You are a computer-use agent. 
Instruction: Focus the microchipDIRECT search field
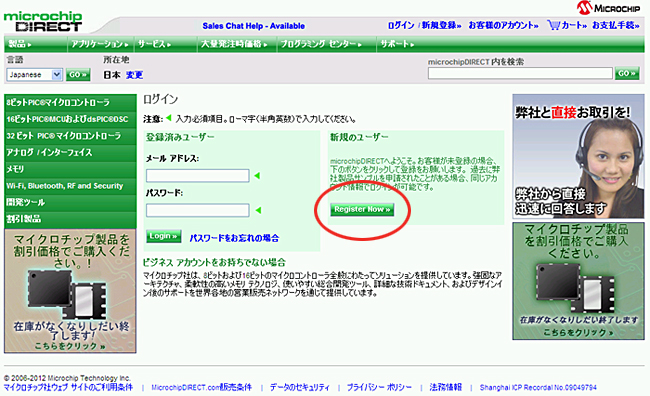(x=520, y=74)
